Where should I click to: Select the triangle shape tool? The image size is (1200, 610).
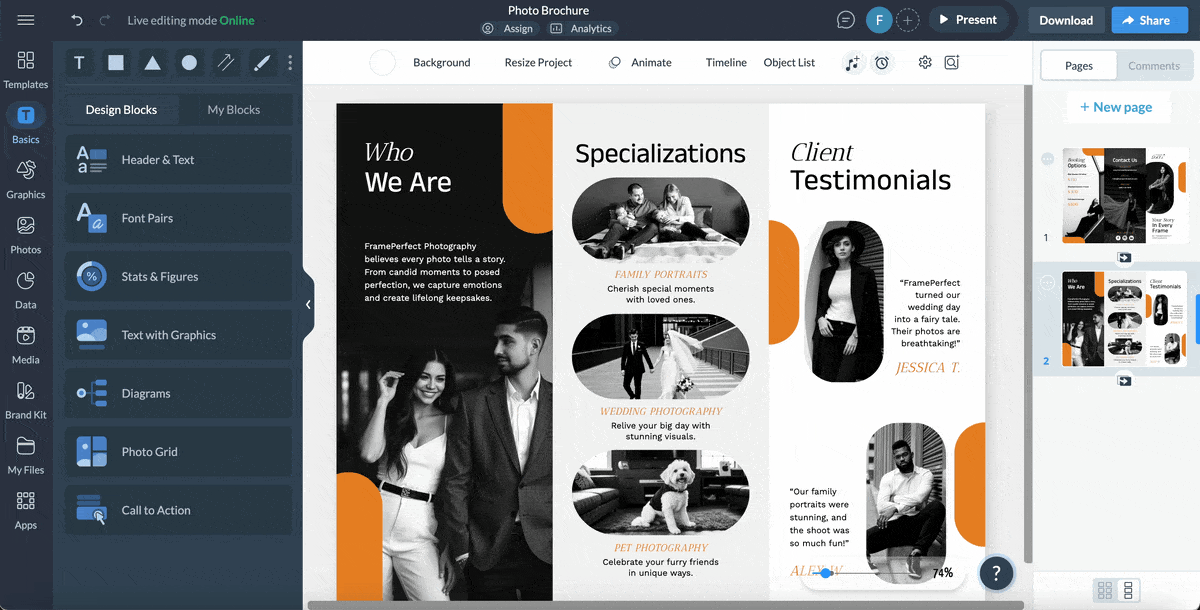coord(152,63)
